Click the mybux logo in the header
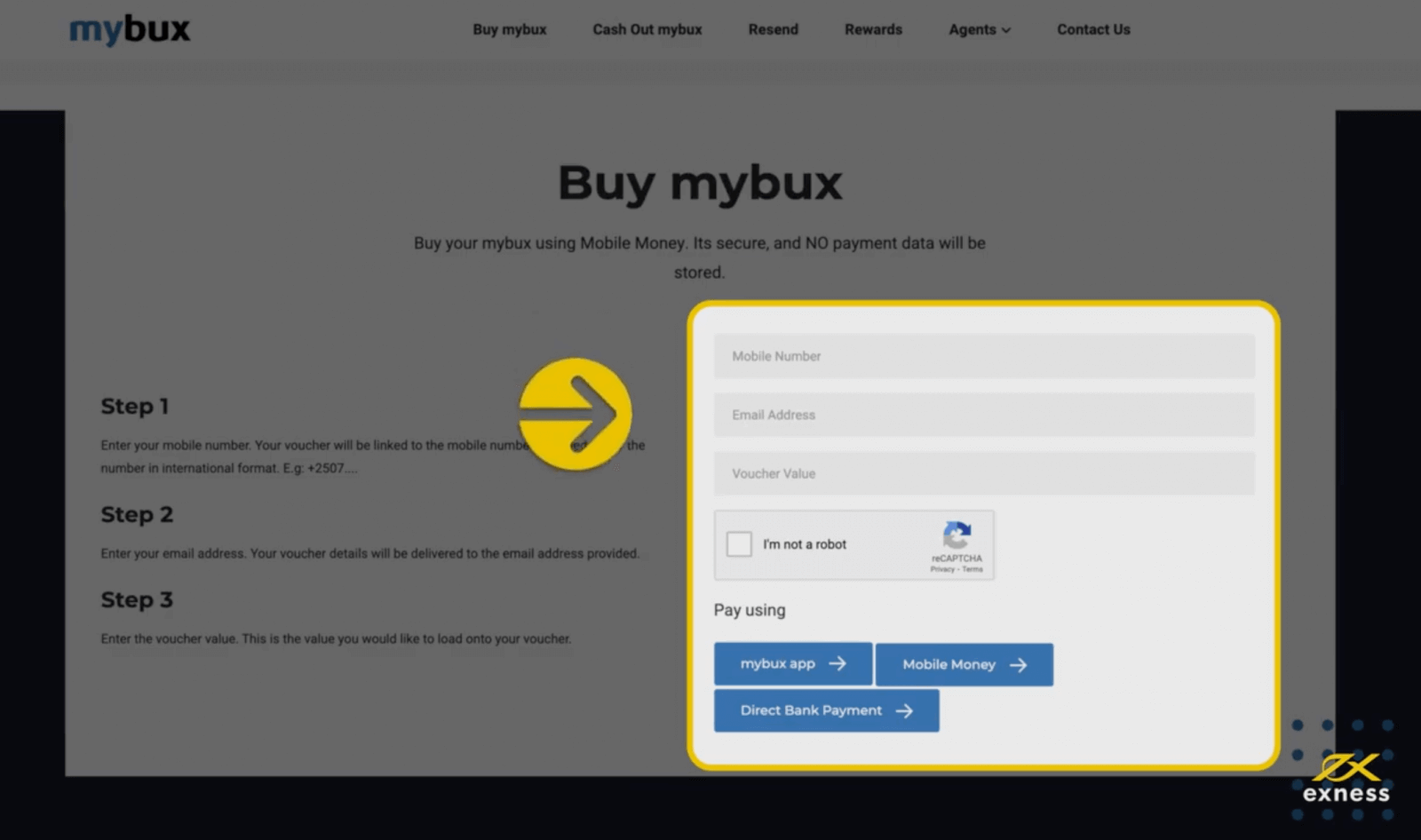 tap(130, 29)
